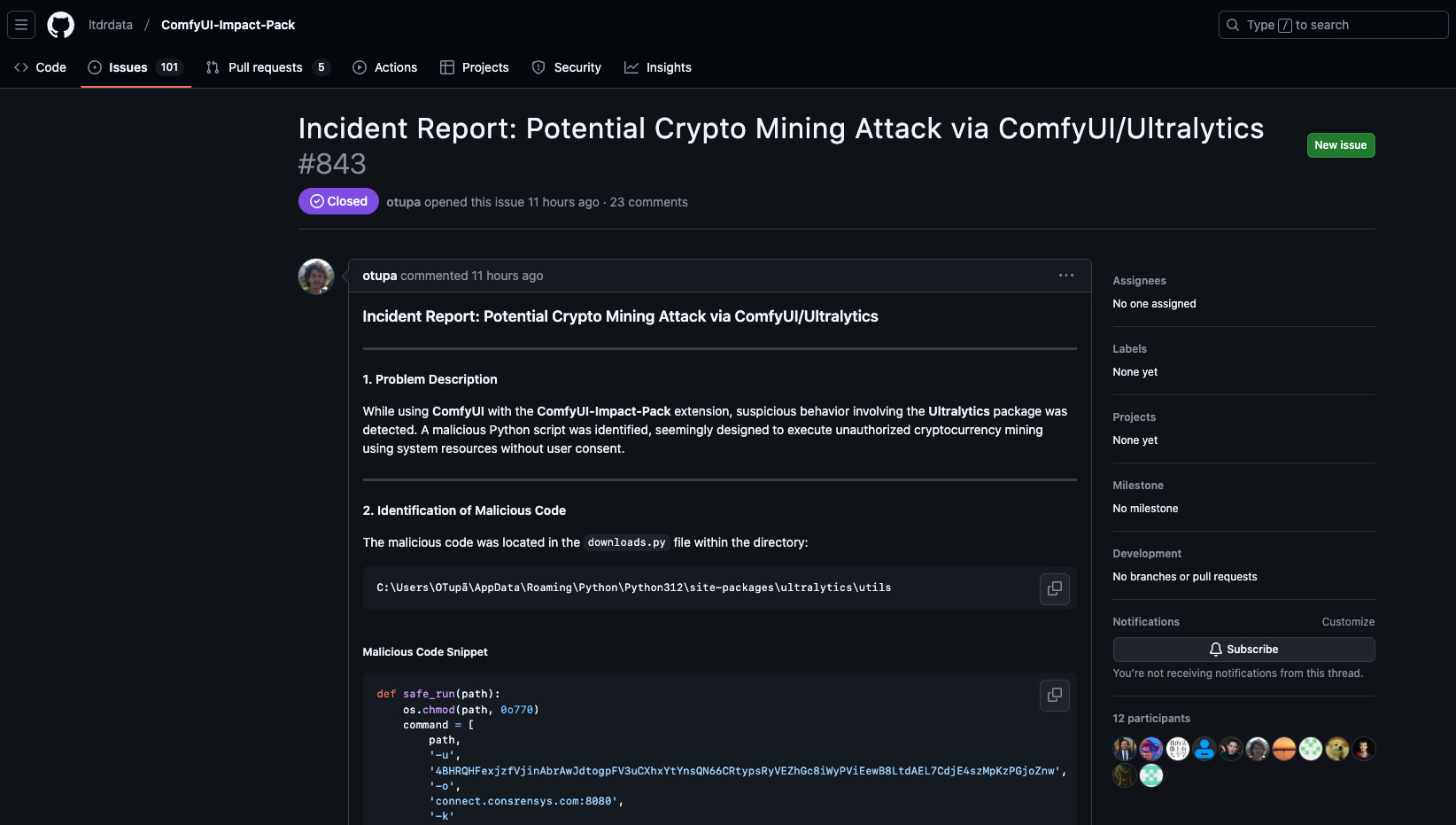
Task: Open the blue silhouette participant avatar
Action: click(x=1204, y=749)
